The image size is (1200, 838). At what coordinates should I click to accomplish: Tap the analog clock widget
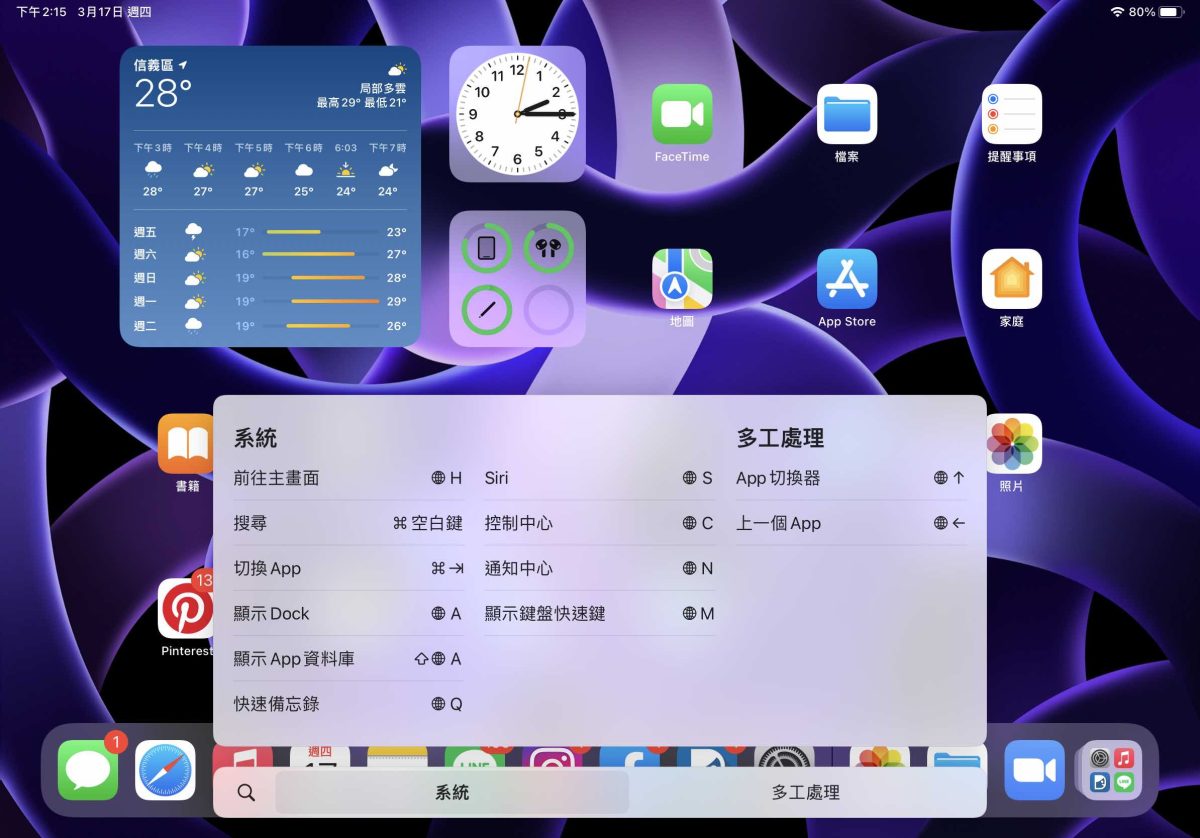click(517, 114)
